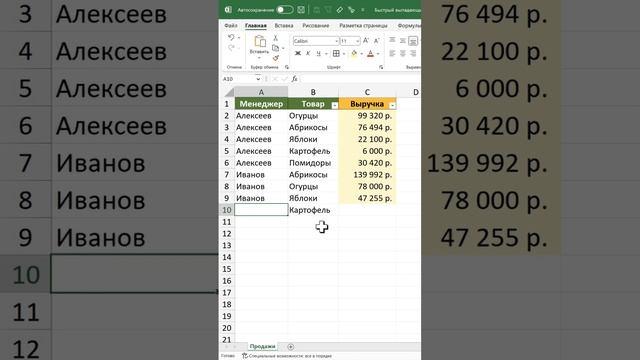Screen dimensions: 640x360
Task: Open the Буфер обмена dialog launcher
Action: (287, 67)
